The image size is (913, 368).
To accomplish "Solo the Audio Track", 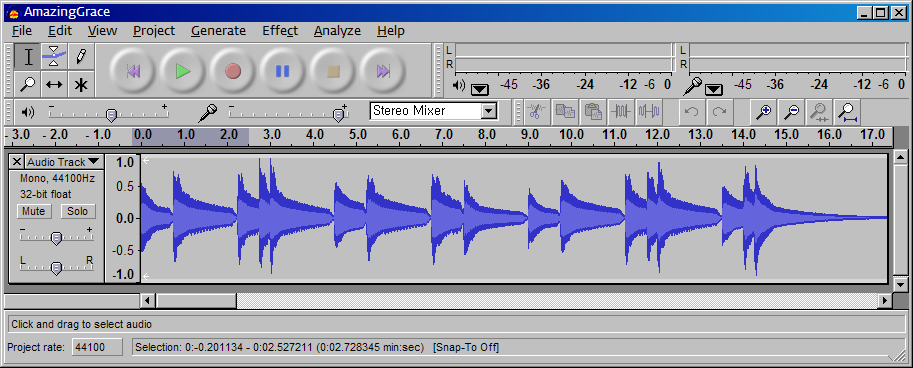I will 77,211.
